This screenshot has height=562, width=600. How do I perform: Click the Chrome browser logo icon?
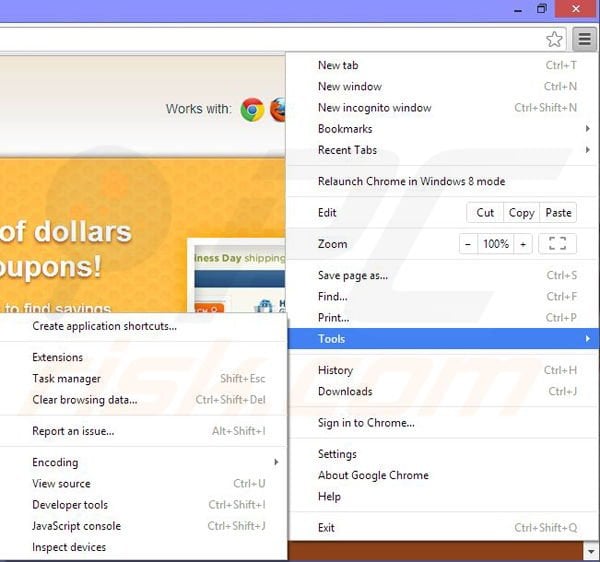252,109
